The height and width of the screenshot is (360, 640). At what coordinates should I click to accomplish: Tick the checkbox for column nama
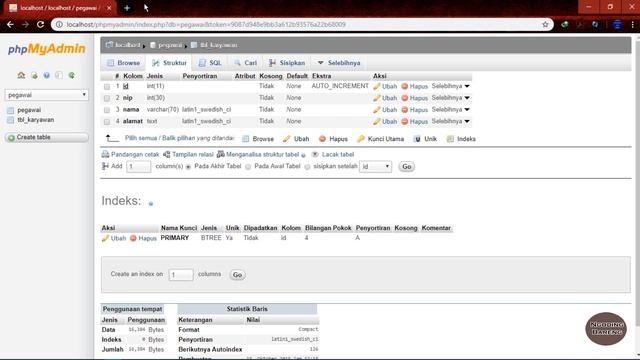pyautogui.click(x=107, y=110)
